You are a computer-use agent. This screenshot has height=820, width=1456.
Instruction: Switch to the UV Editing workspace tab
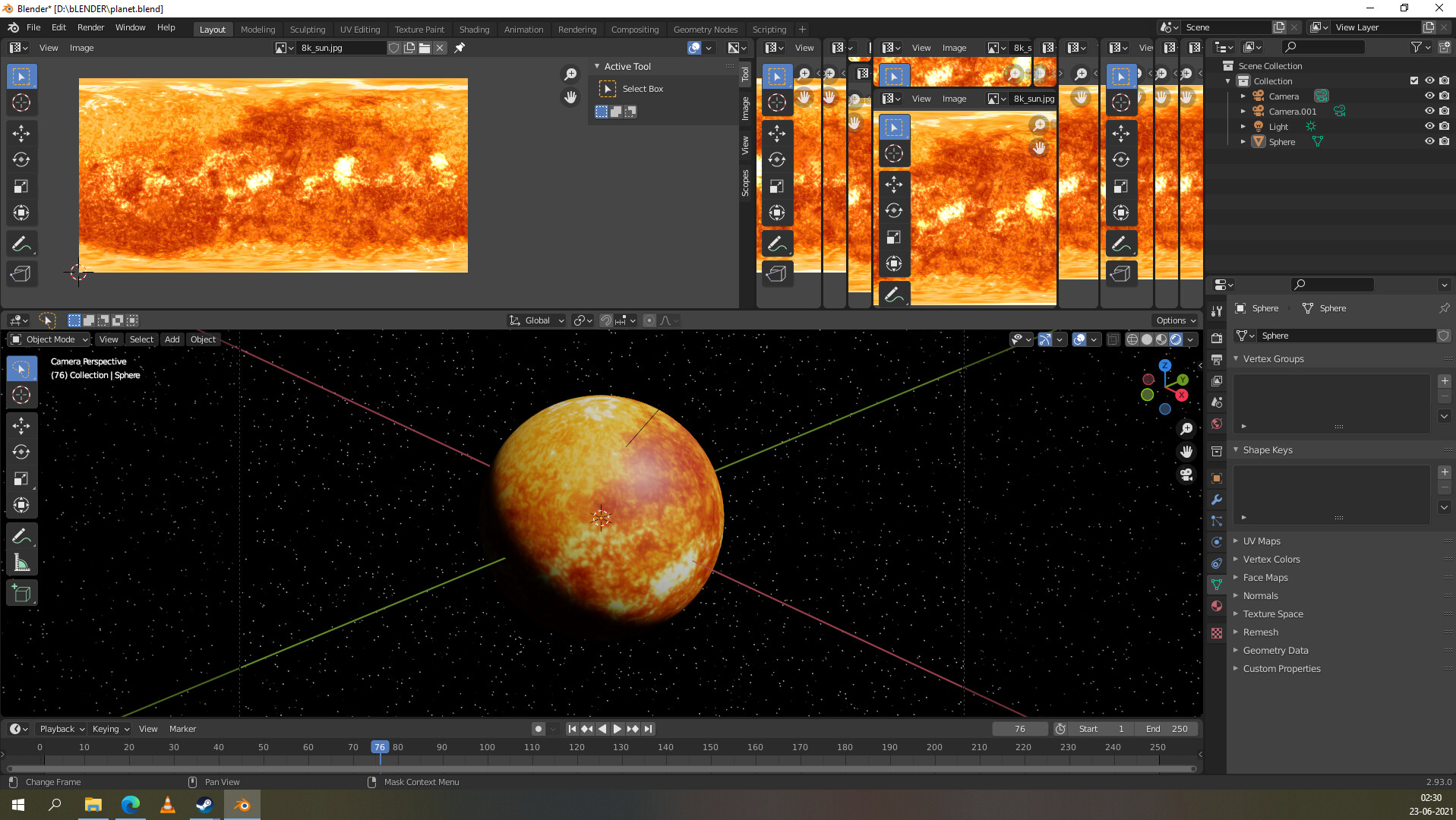coord(360,30)
